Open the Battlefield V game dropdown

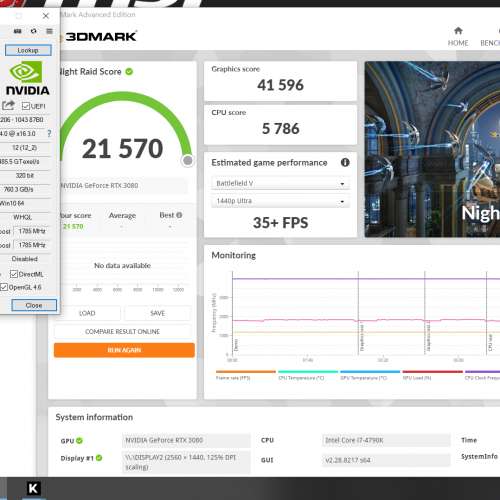point(280,183)
